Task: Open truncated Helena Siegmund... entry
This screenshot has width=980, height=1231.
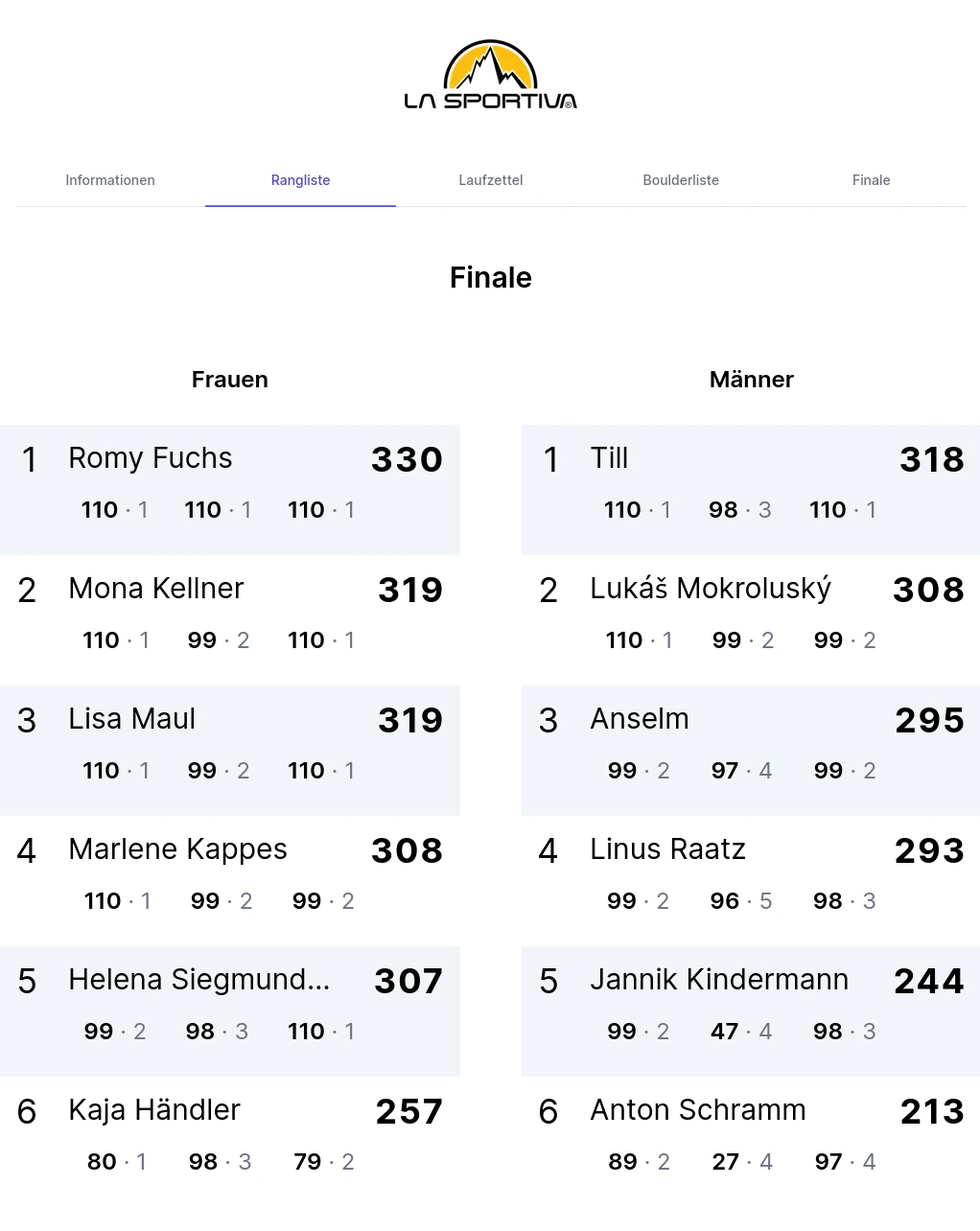Action: point(230,1011)
